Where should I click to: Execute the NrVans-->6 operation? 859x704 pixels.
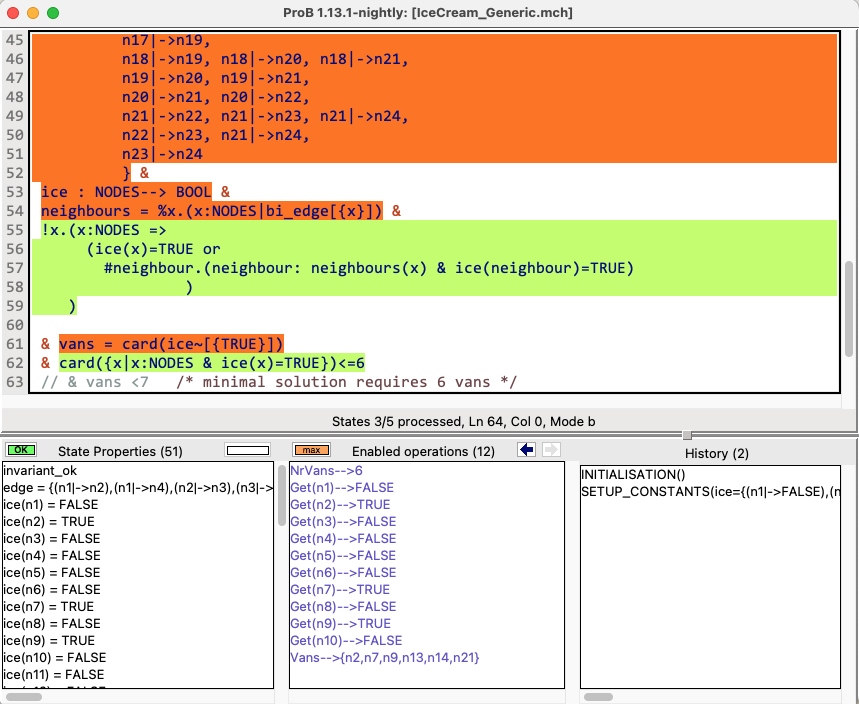[x=326, y=470]
